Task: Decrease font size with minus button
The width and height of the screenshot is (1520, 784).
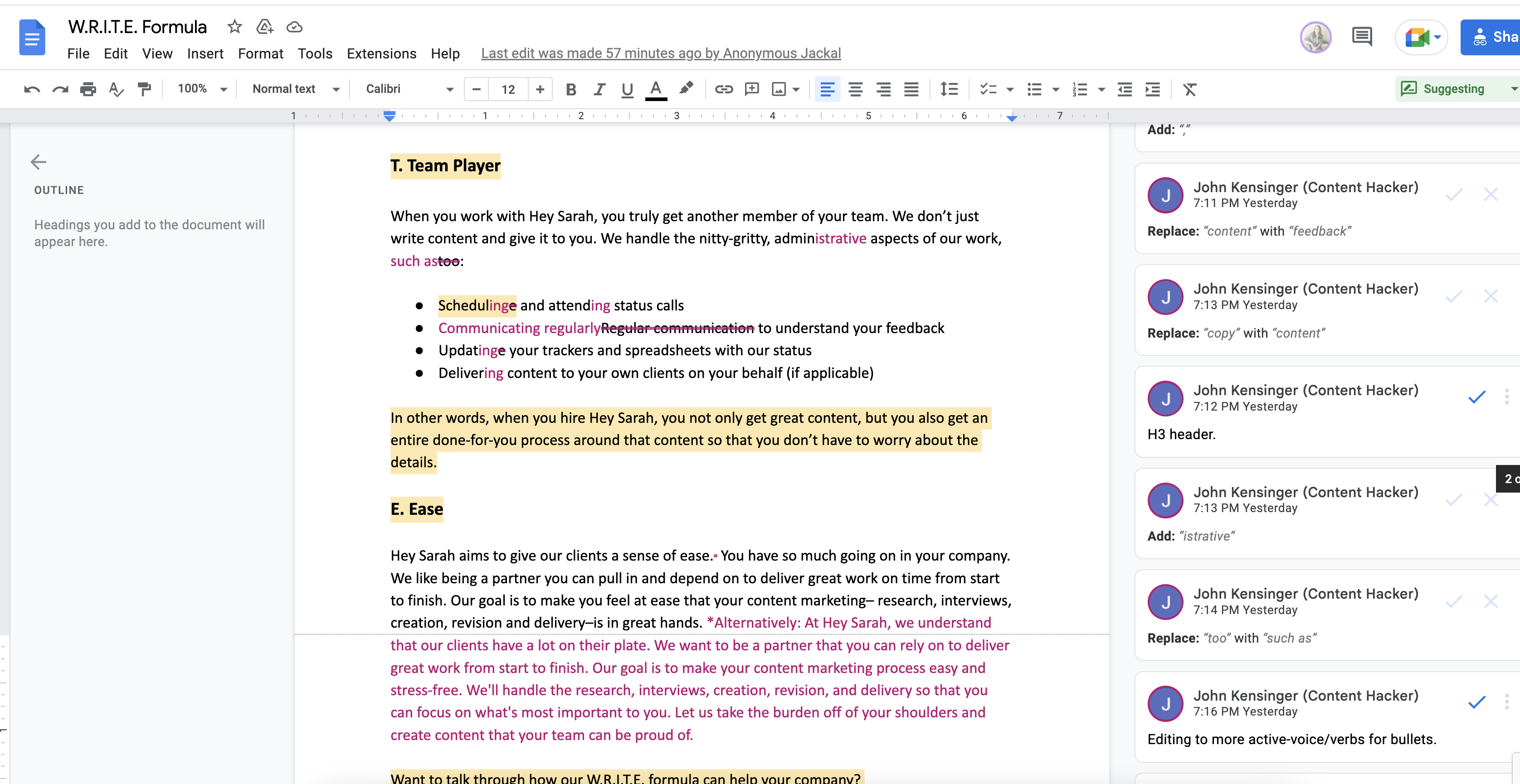Action: coord(476,89)
